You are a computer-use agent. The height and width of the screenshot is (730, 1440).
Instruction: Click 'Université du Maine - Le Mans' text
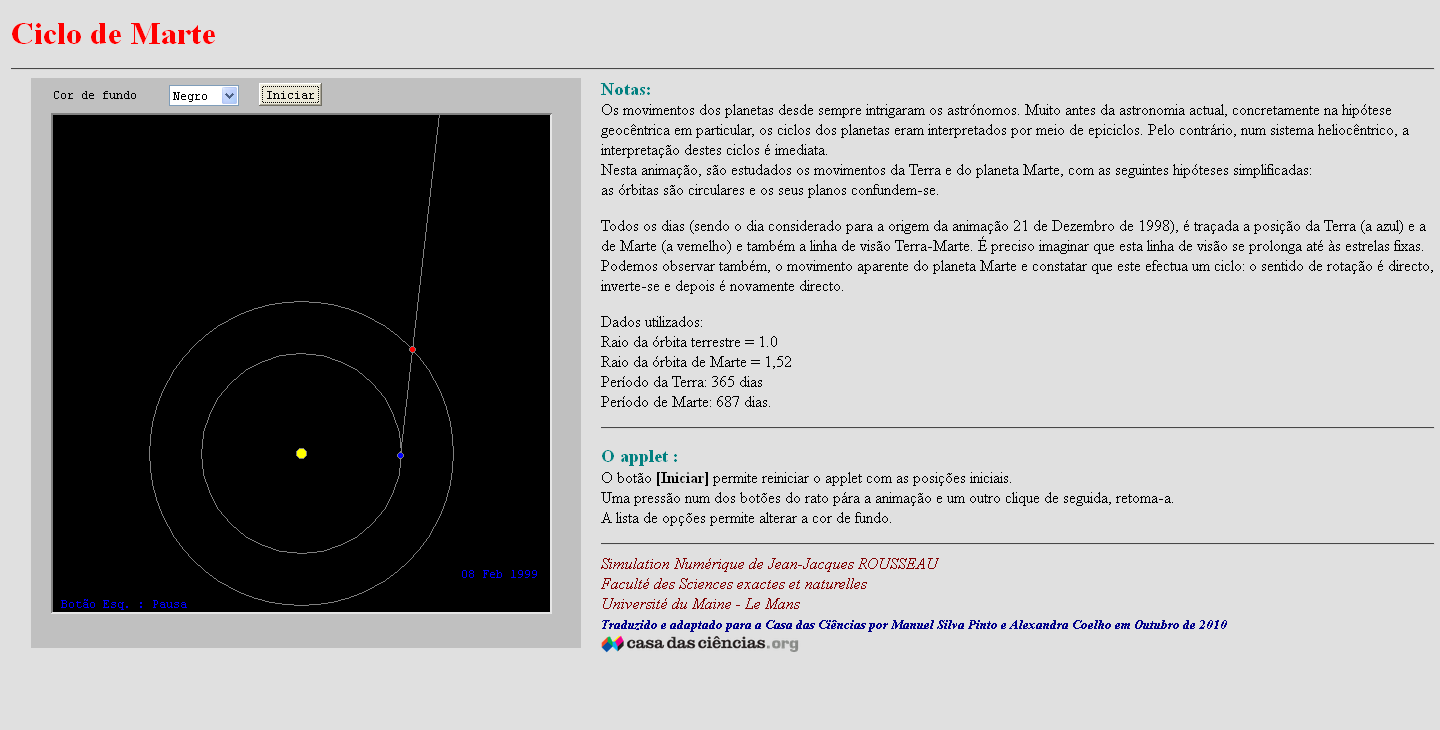(700, 604)
